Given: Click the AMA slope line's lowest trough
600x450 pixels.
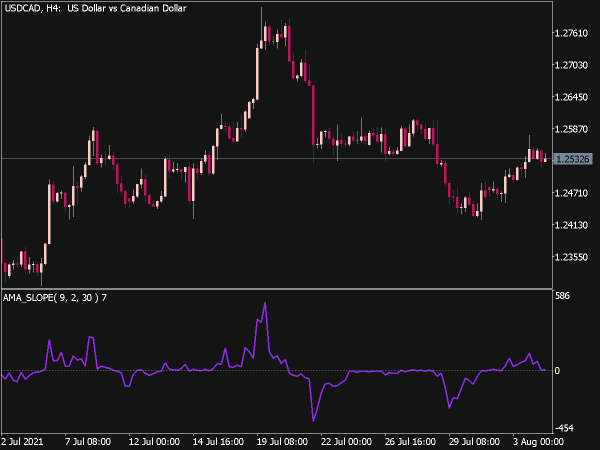Looking at the screenshot, I should 313,420.
